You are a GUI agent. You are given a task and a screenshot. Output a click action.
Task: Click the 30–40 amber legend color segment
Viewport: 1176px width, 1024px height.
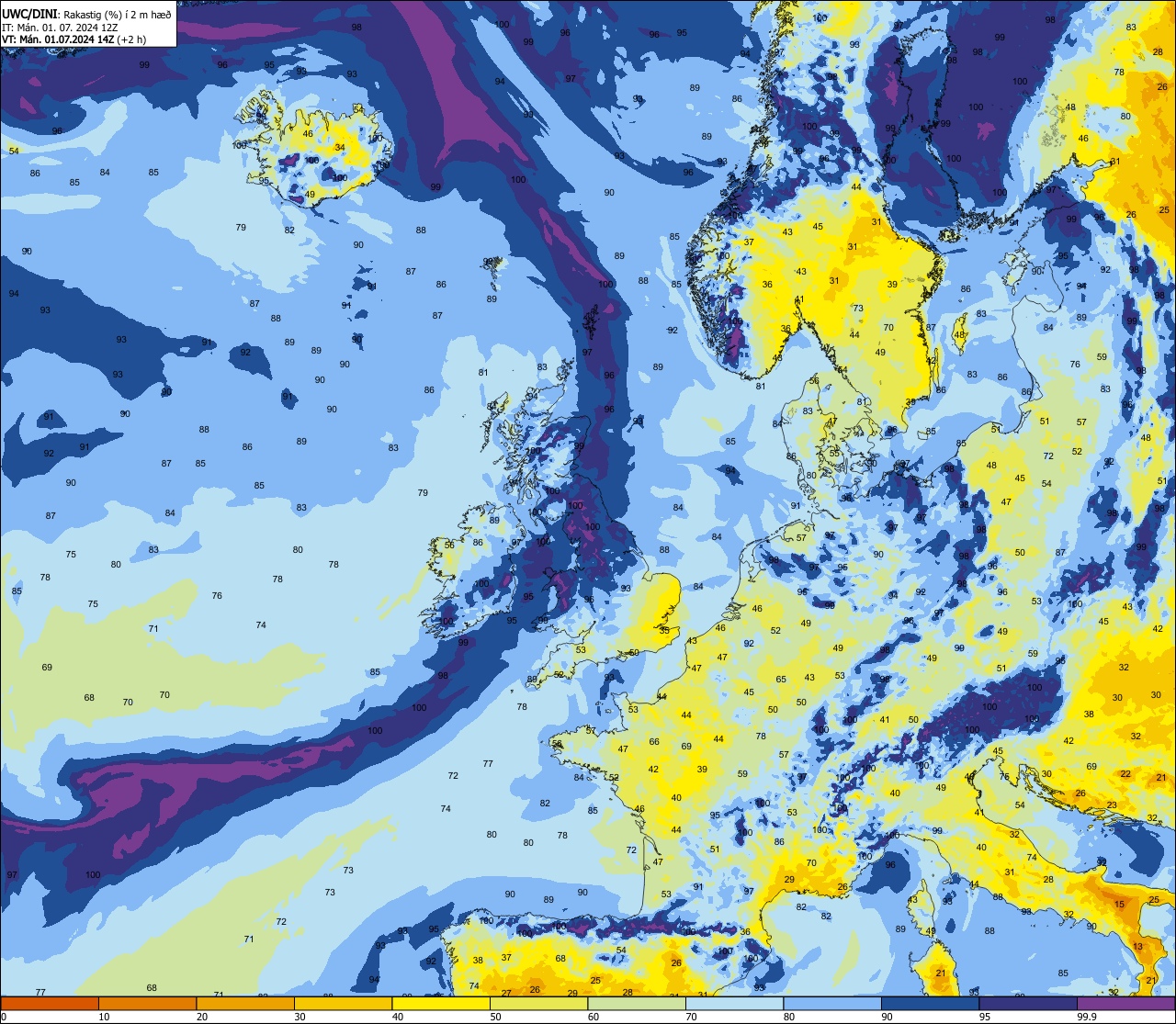point(343,1004)
